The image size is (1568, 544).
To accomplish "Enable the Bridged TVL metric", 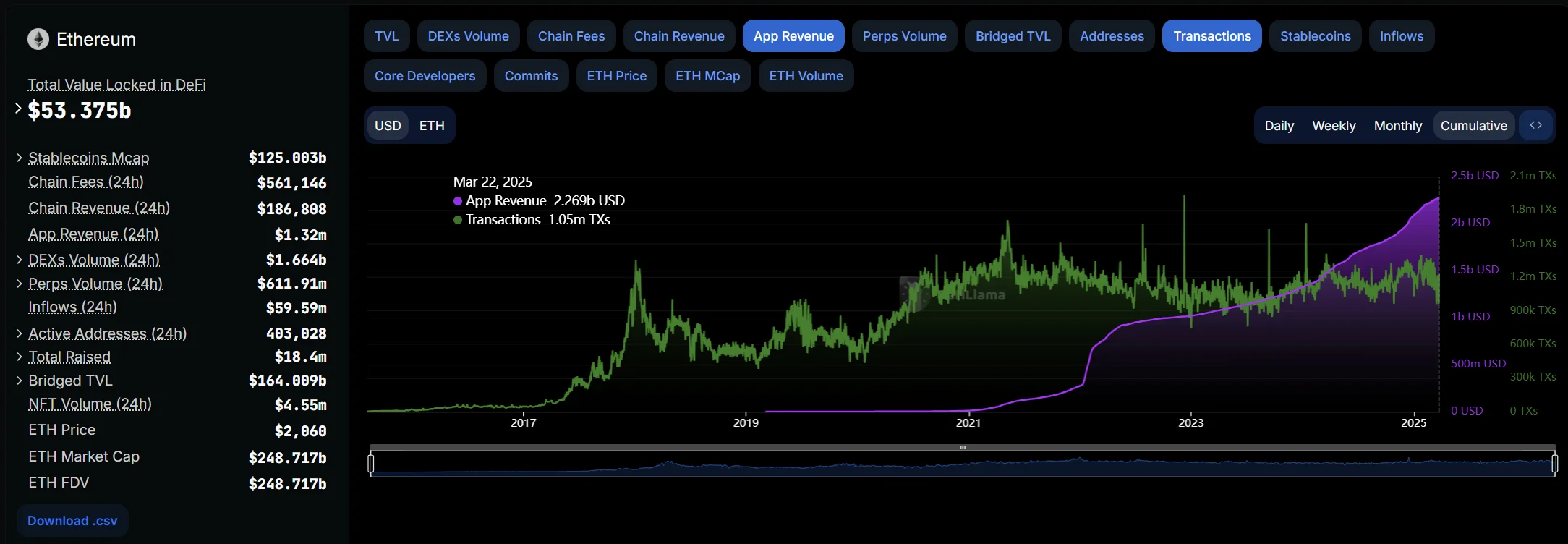I will tap(1013, 36).
